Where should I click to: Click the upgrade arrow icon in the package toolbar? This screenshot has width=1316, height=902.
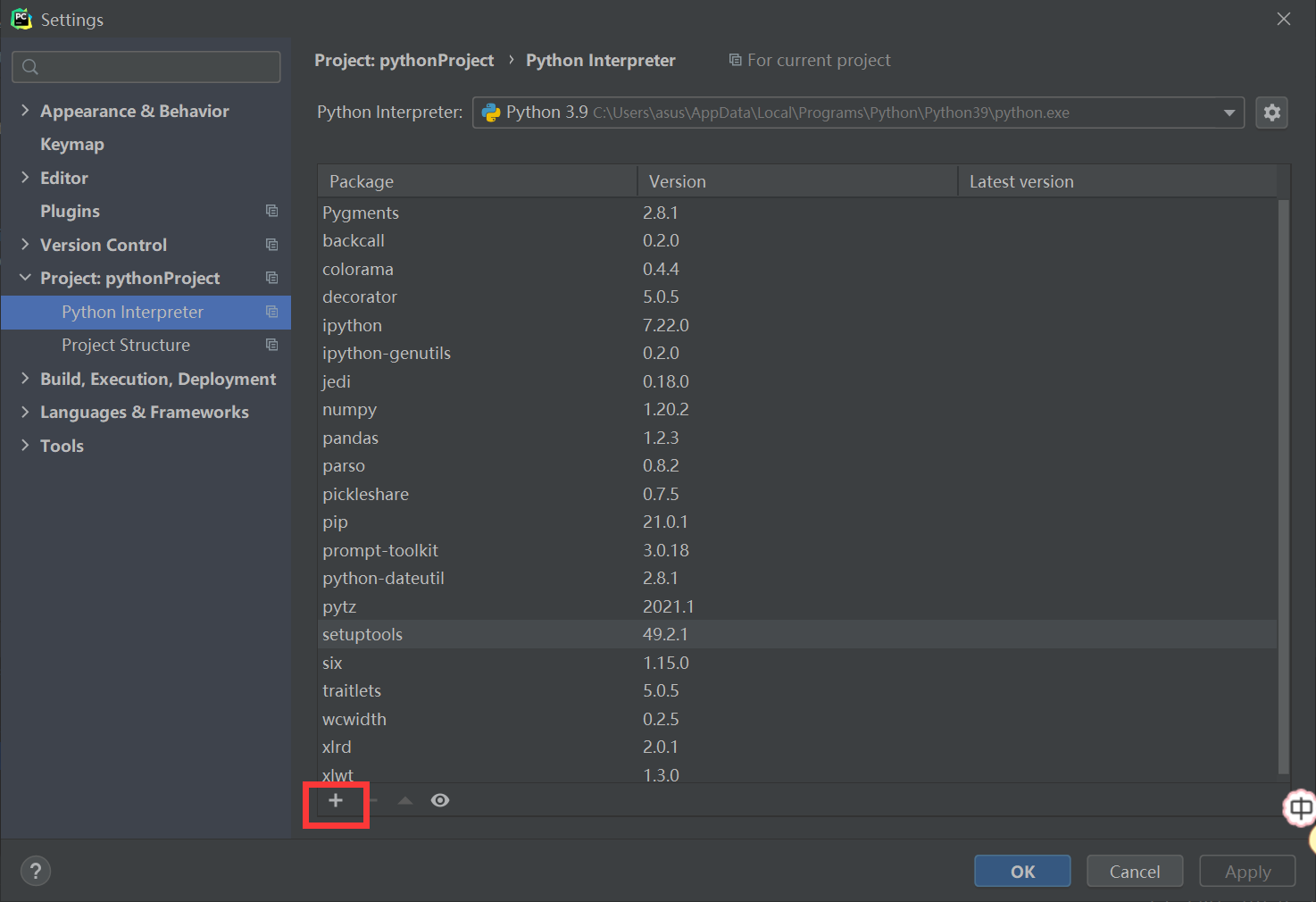coord(405,800)
